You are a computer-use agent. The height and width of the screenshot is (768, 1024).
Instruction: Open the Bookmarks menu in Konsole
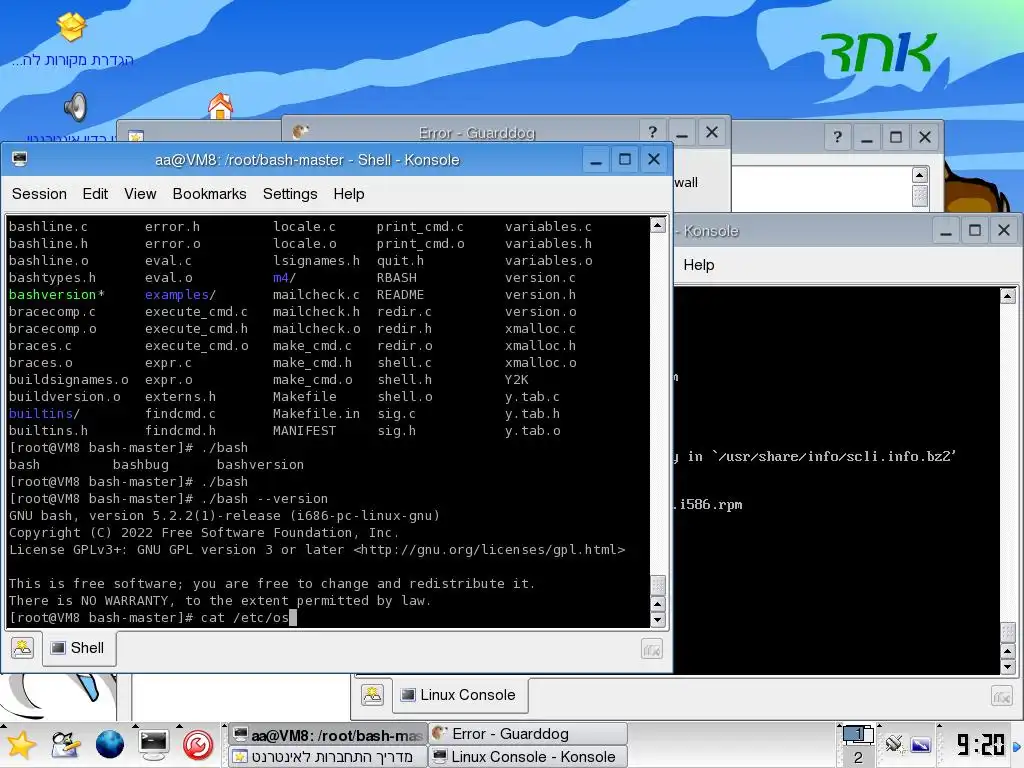tap(210, 194)
